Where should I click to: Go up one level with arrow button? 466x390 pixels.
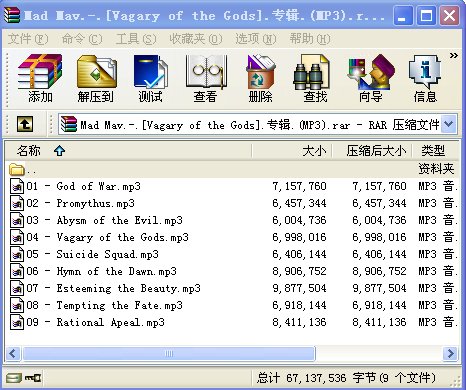(25, 124)
